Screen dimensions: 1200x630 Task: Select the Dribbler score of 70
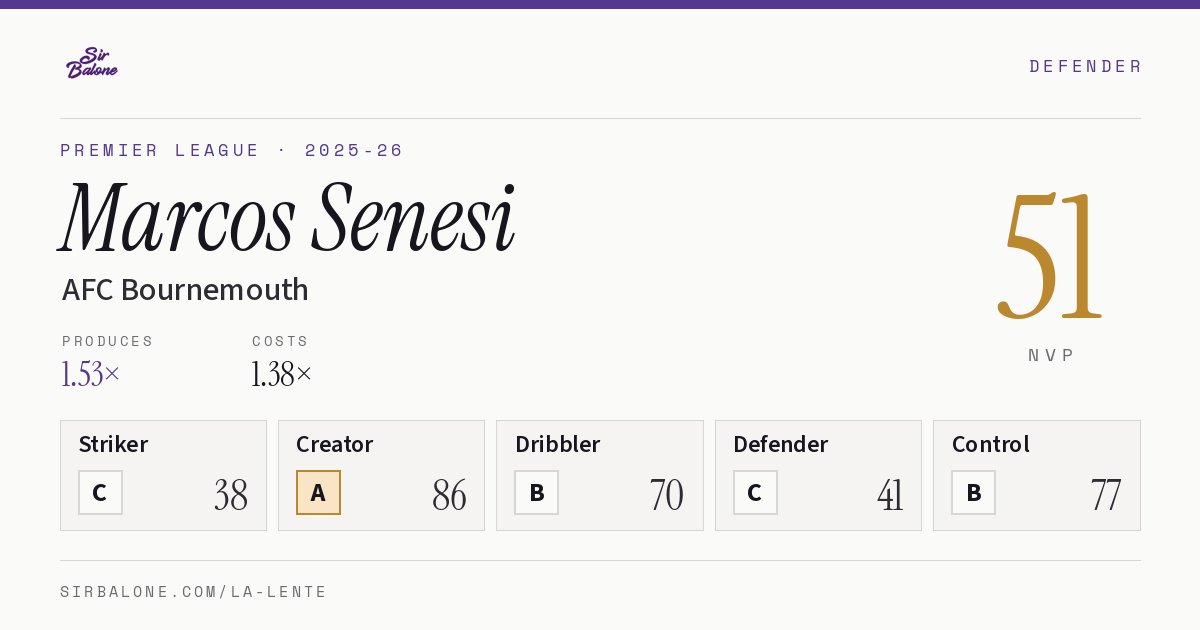click(x=666, y=495)
